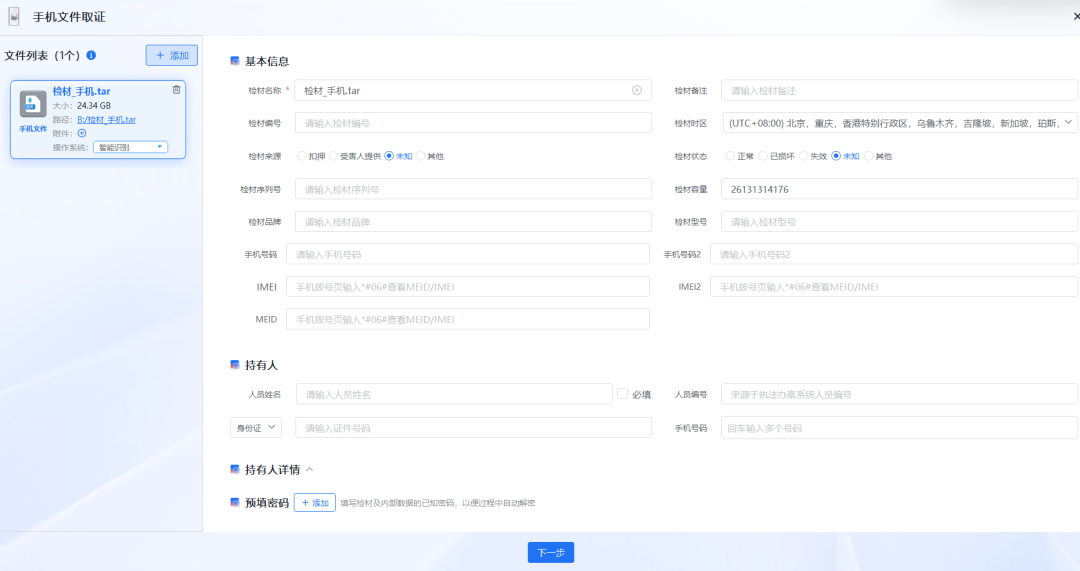Select 未知 radio for 检材状态
Image resolution: width=1080 pixels, height=571 pixels.
click(x=836, y=156)
